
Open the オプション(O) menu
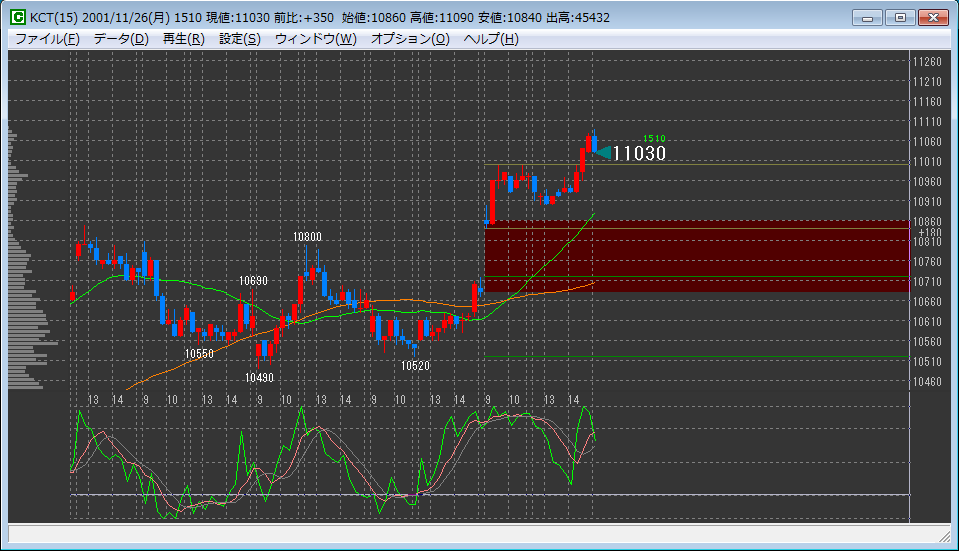coord(410,39)
